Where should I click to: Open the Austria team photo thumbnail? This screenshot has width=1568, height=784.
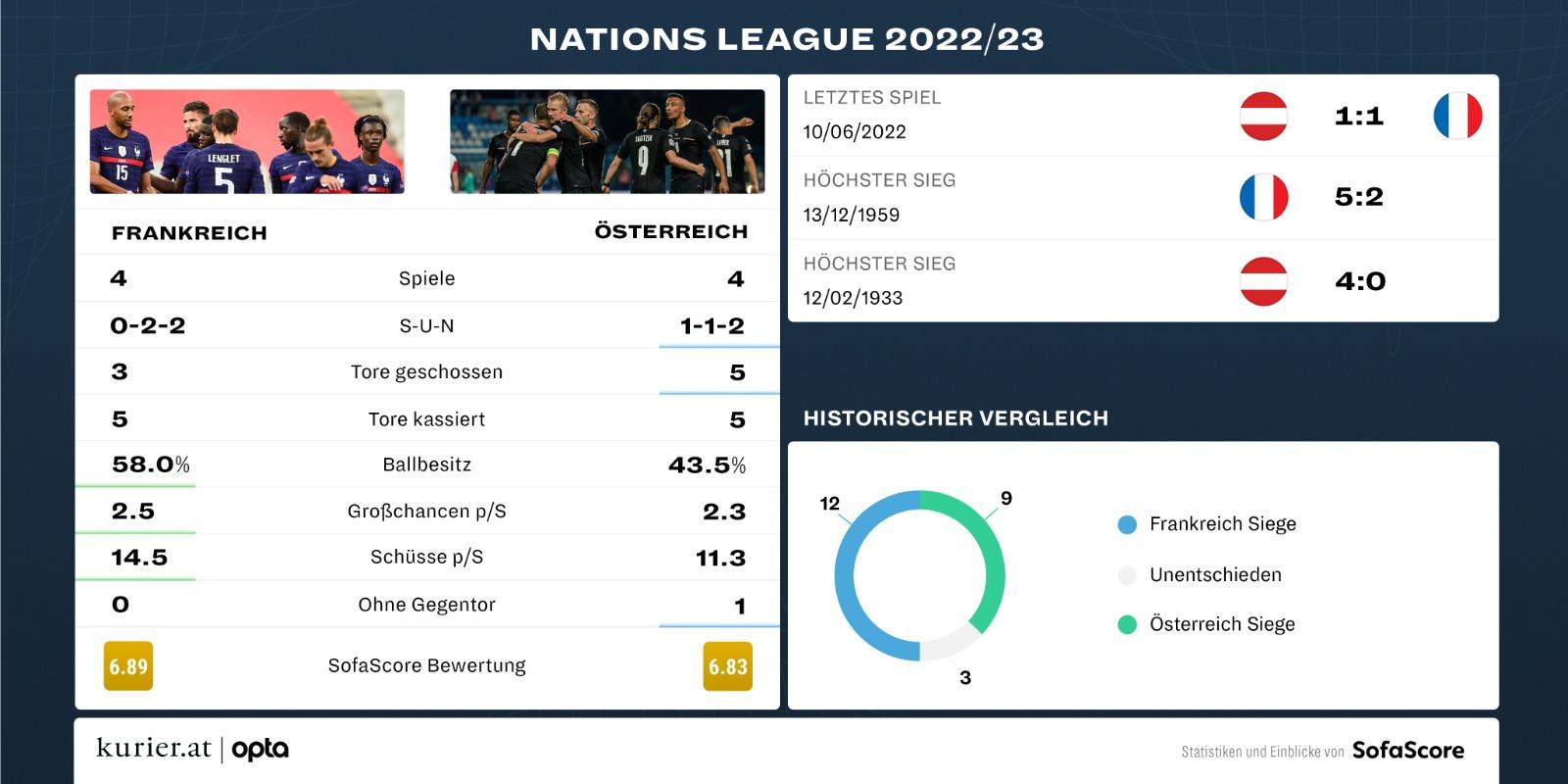(x=608, y=142)
